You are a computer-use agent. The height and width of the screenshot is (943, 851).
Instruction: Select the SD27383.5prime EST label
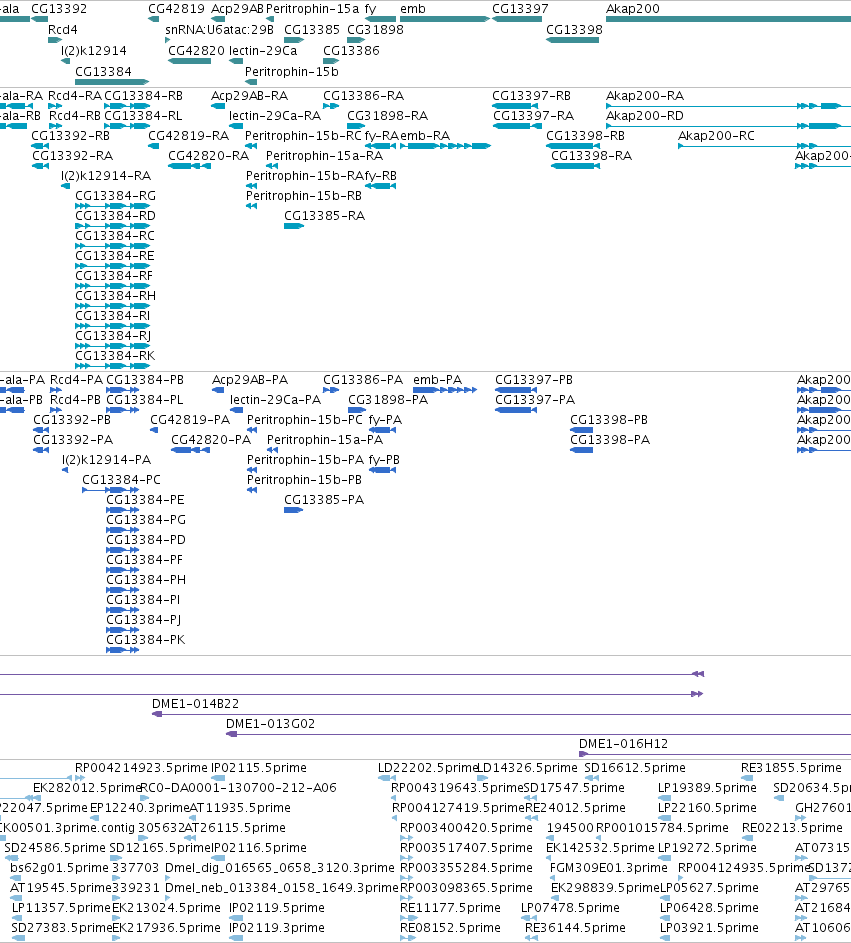62,927
